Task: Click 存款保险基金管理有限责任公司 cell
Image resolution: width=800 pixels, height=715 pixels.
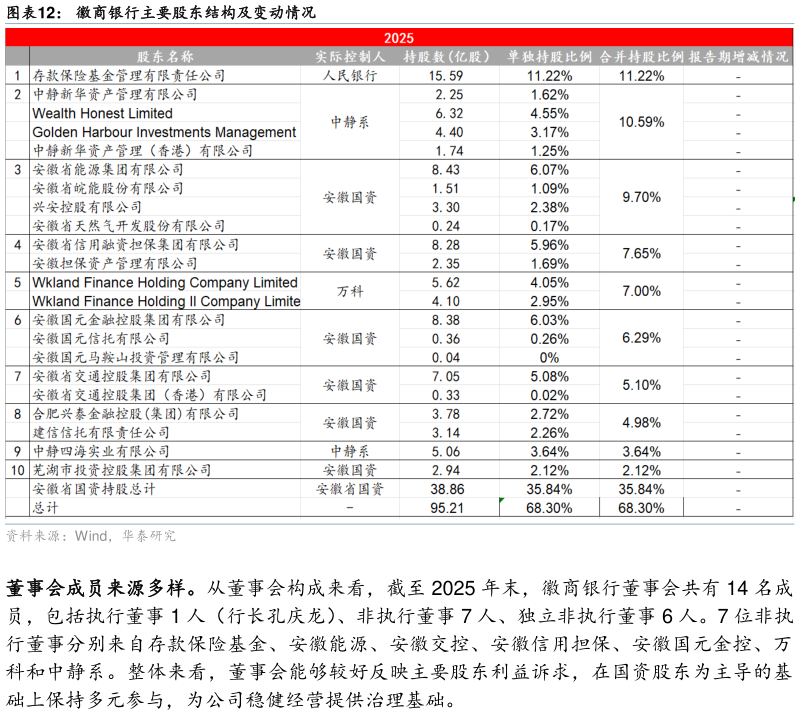Action: (129, 76)
